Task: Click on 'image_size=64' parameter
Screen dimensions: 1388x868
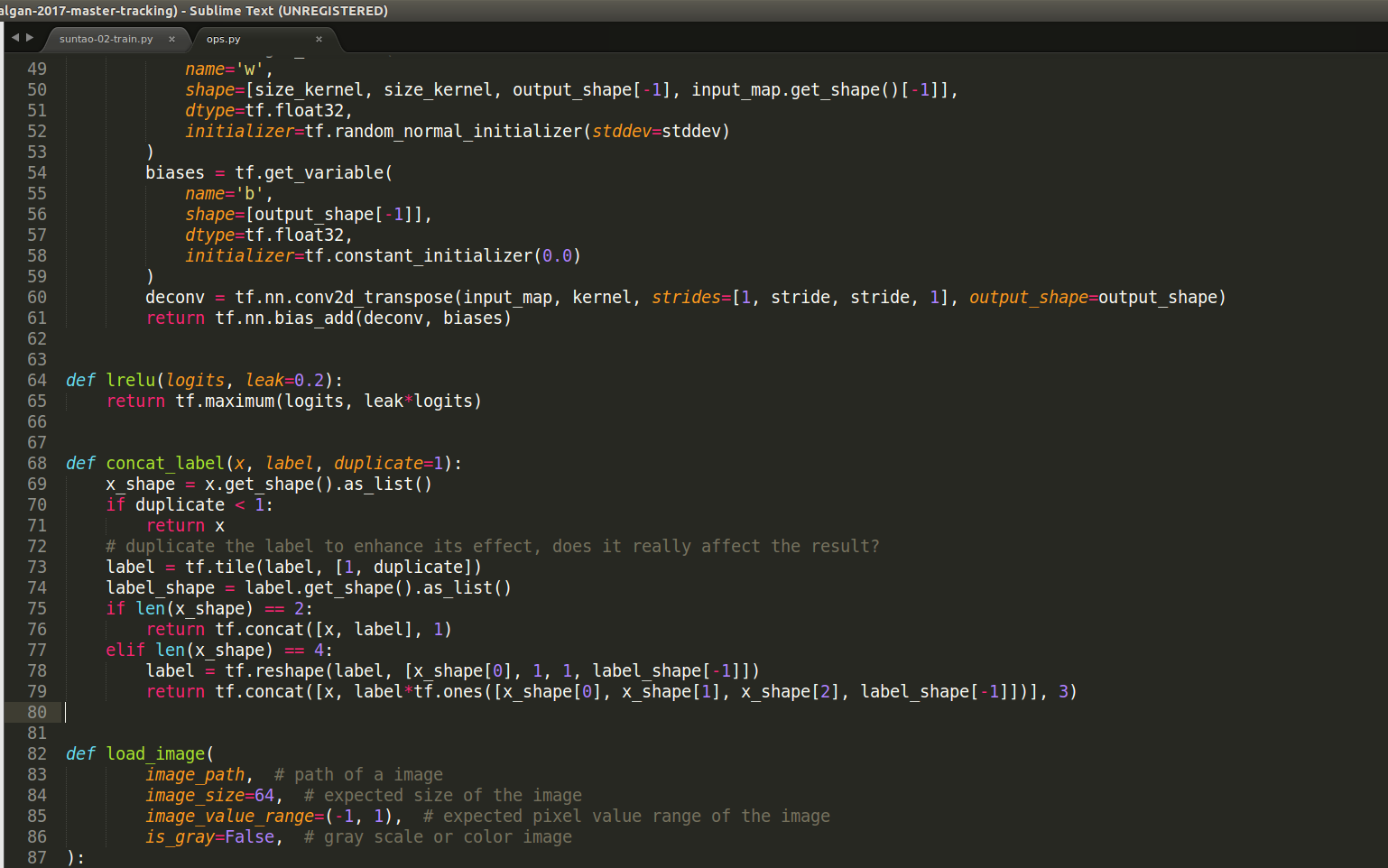Action: [210, 795]
